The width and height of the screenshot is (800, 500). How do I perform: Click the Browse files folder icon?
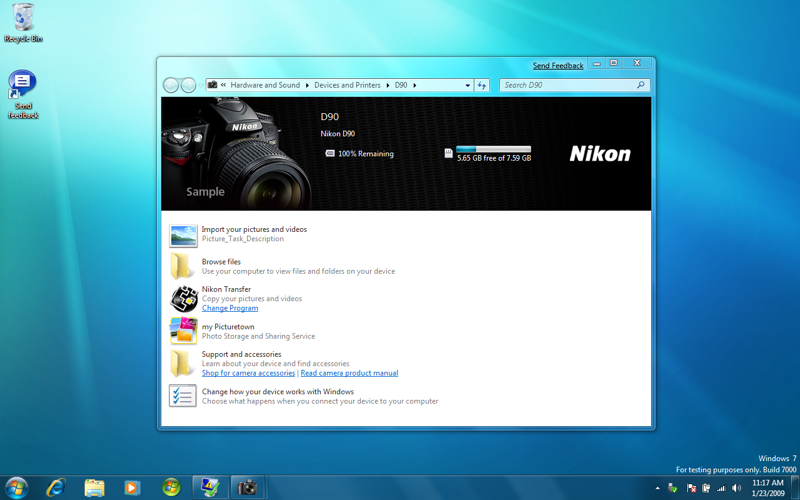pos(182,266)
